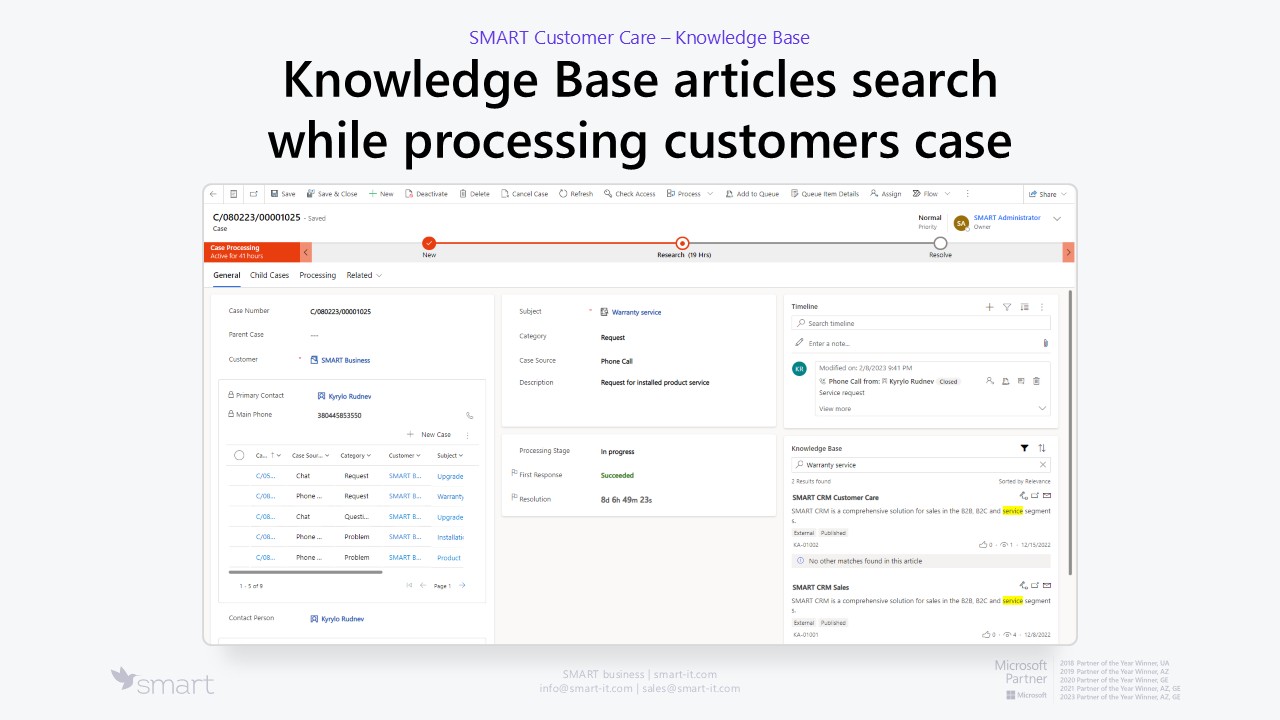The image size is (1280, 720).
Task: Open Queue Item Details
Action: 825,194
